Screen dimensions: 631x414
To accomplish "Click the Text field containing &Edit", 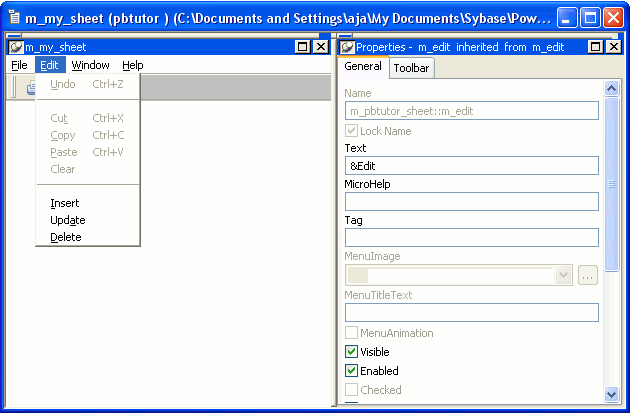I will tap(472, 166).
